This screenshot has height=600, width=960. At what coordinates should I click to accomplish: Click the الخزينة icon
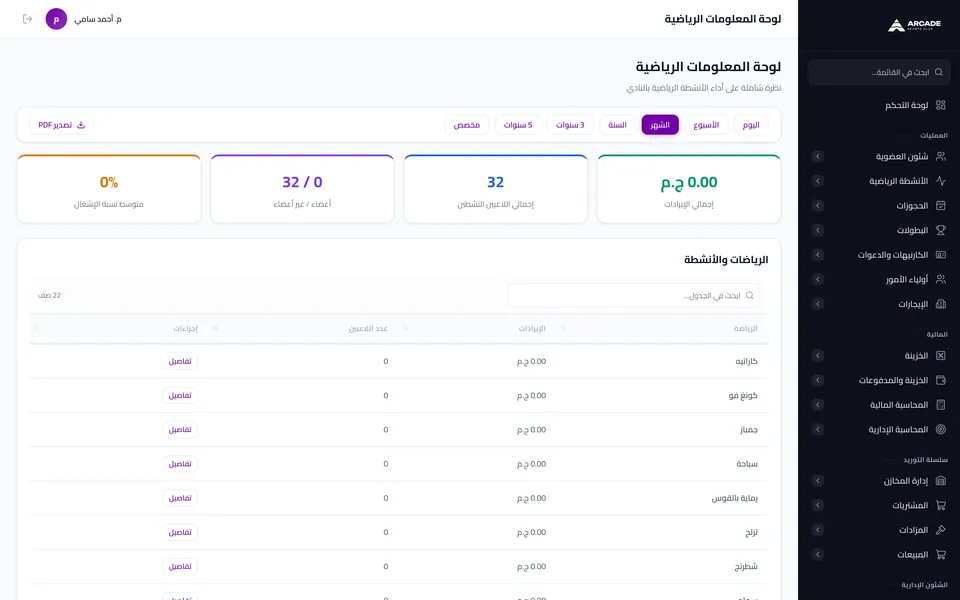[941, 356]
